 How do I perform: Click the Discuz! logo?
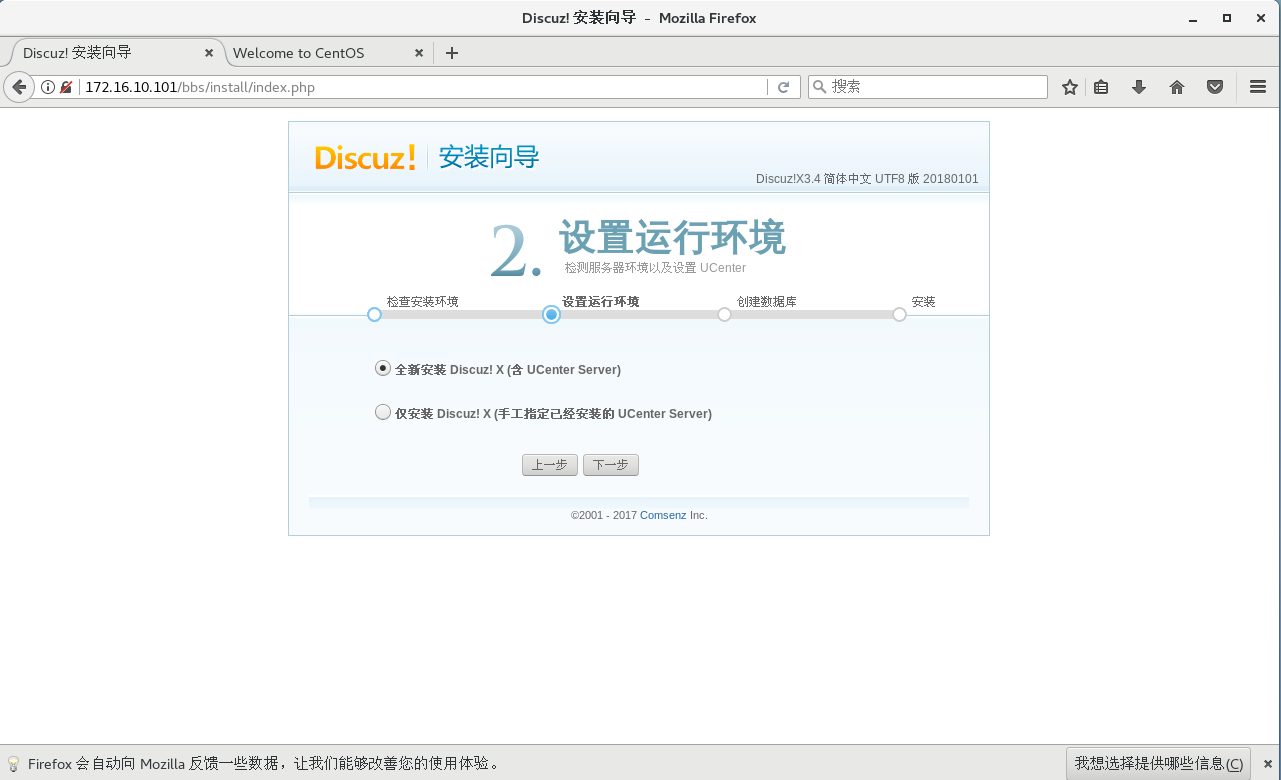pyautogui.click(x=365, y=157)
